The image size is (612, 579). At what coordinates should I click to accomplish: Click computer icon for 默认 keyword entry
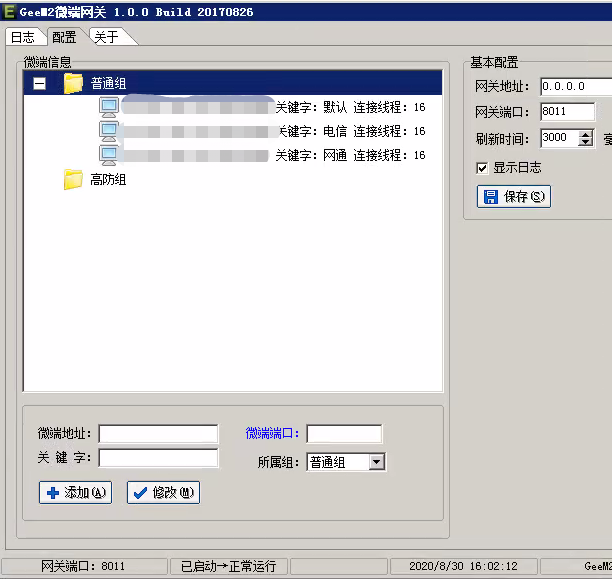pos(109,107)
